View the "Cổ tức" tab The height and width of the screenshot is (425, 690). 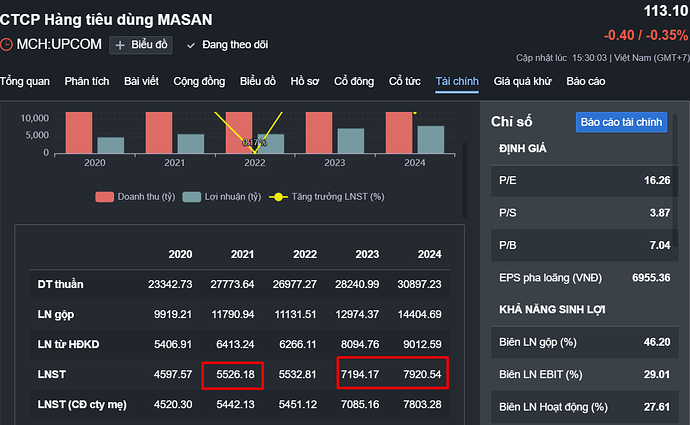(x=405, y=80)
